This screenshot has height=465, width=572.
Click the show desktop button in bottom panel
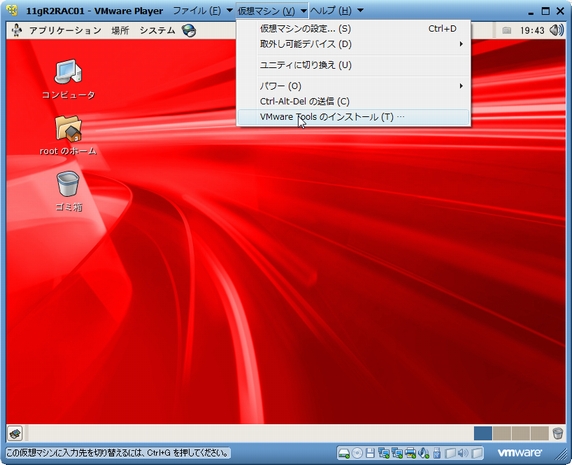15,433
